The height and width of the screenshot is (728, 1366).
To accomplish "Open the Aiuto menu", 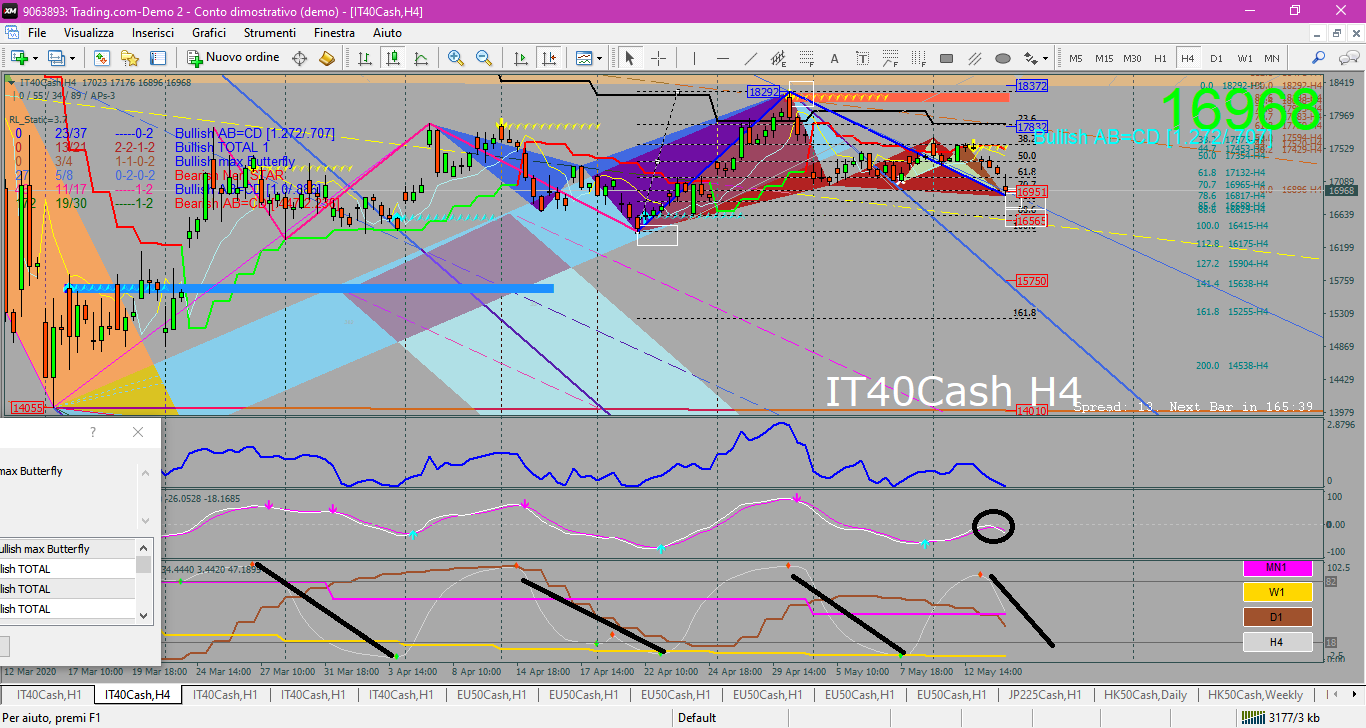I will click(x=387, y=33).
